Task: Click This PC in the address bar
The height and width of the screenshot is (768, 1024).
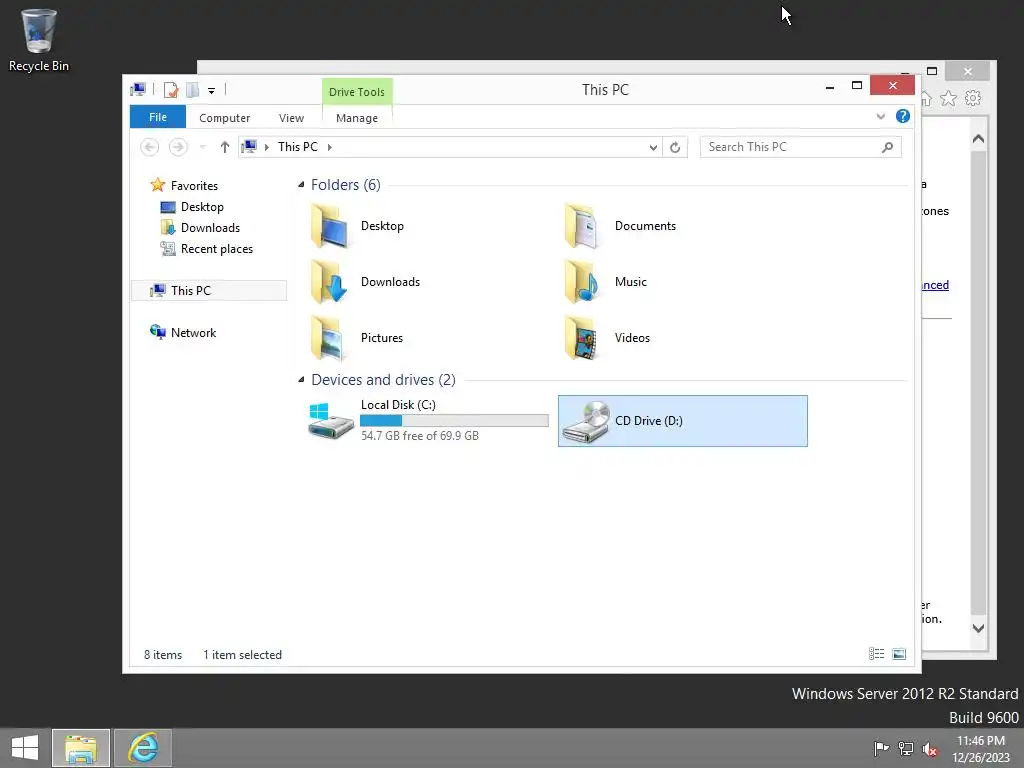Action: coord(298,147)
